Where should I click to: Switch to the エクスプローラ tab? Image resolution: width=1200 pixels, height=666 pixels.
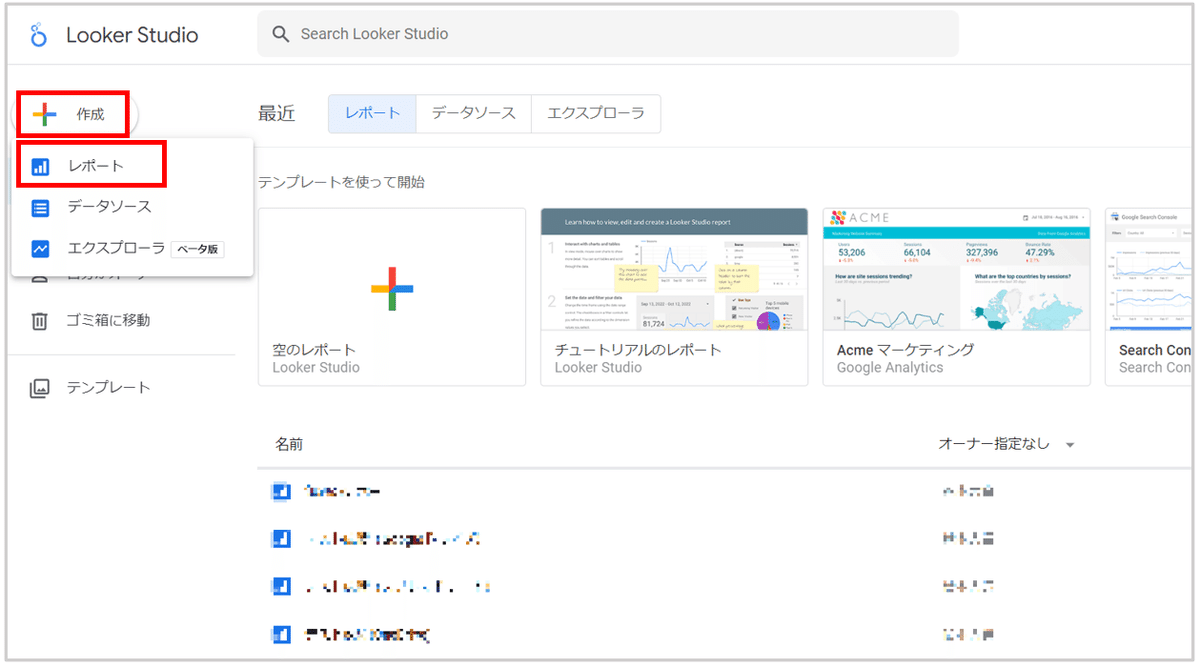coord(595,113)
